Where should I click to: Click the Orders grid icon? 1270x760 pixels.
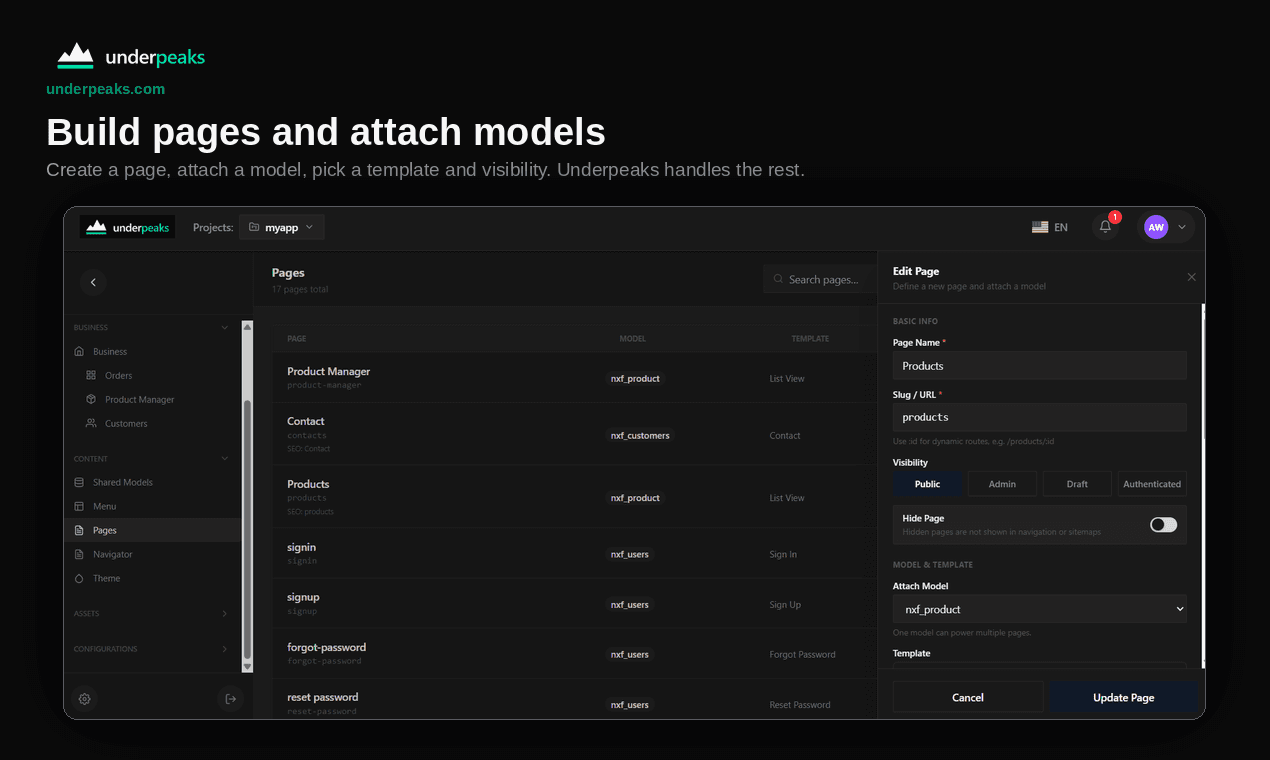[x=91, y=375]
